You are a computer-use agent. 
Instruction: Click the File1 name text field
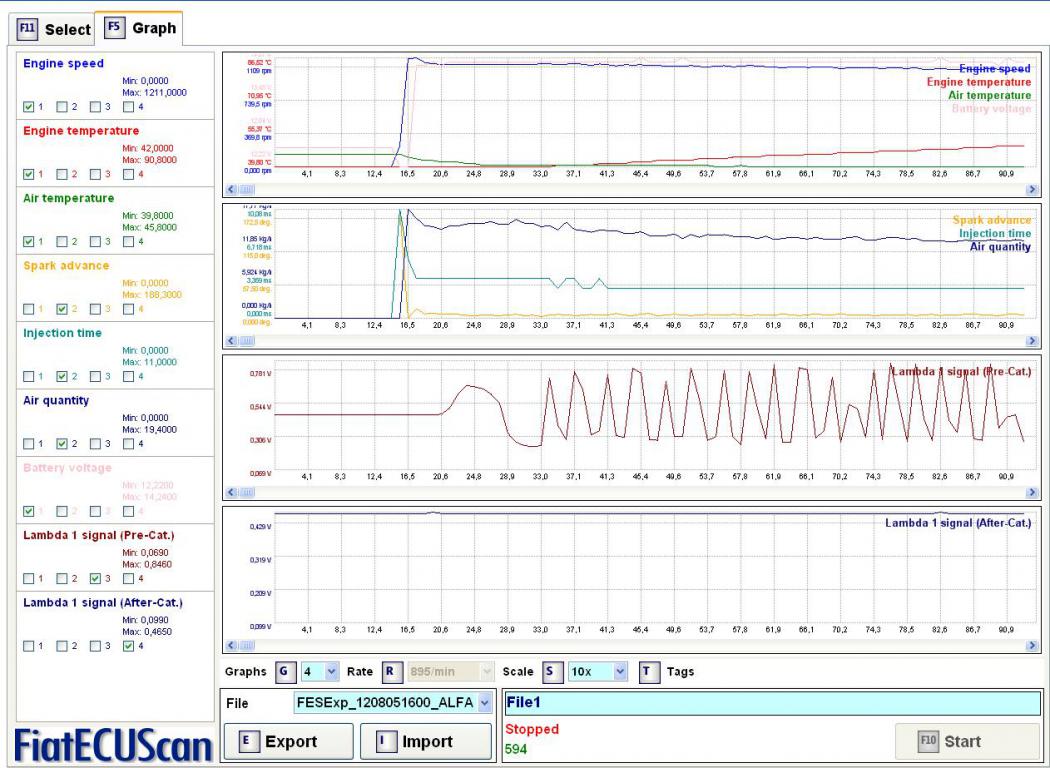click(771, 703)
